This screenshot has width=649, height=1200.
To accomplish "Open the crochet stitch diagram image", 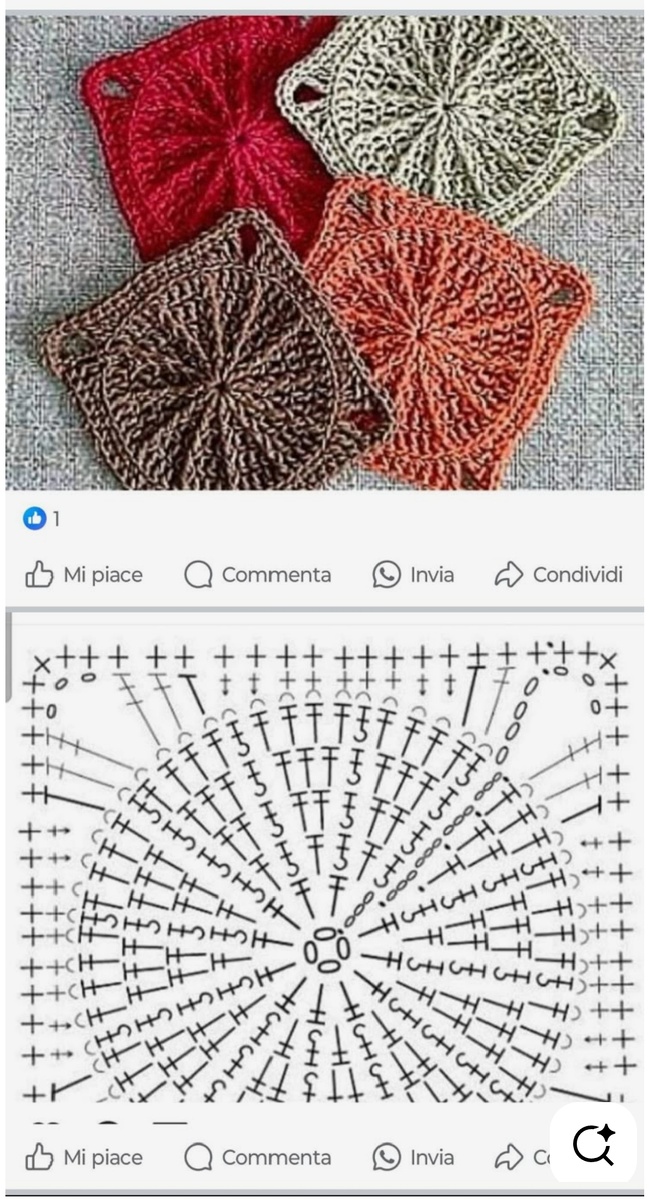I will tap(324, 858).
